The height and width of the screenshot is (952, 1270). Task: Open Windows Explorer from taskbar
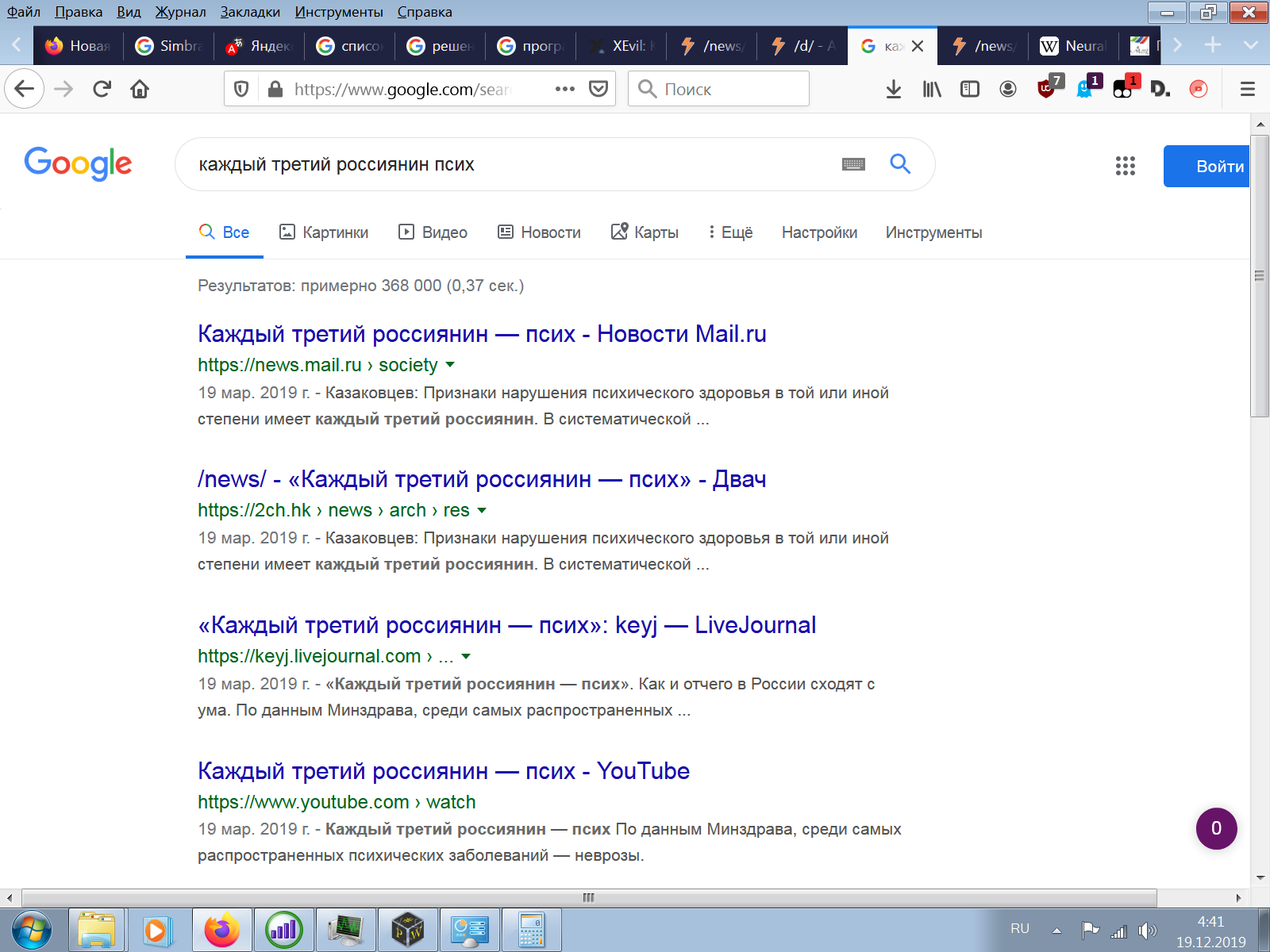[97, 930]
